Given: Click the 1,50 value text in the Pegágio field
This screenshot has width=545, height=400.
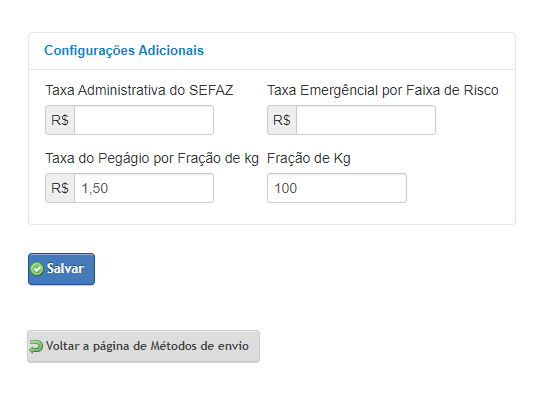Looking at the screenshot, I should click(95, 188).
